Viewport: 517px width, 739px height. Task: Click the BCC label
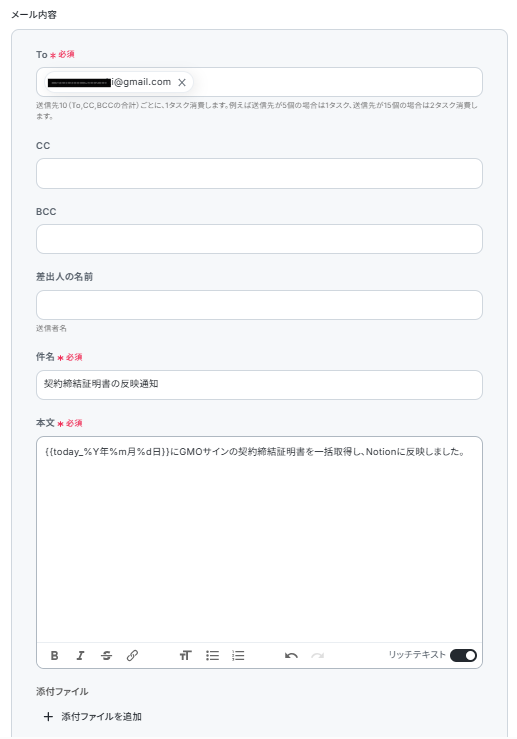pos(46,212)
